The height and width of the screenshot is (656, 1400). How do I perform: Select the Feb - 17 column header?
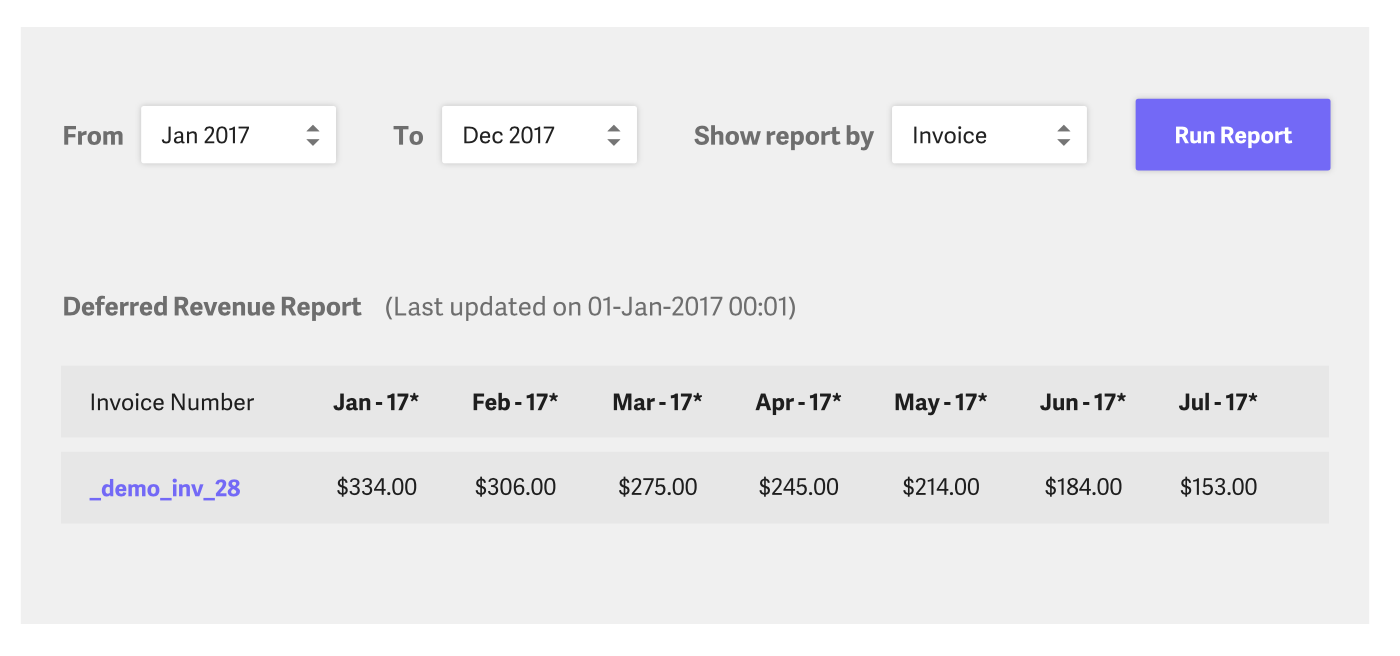pos(515,402)
